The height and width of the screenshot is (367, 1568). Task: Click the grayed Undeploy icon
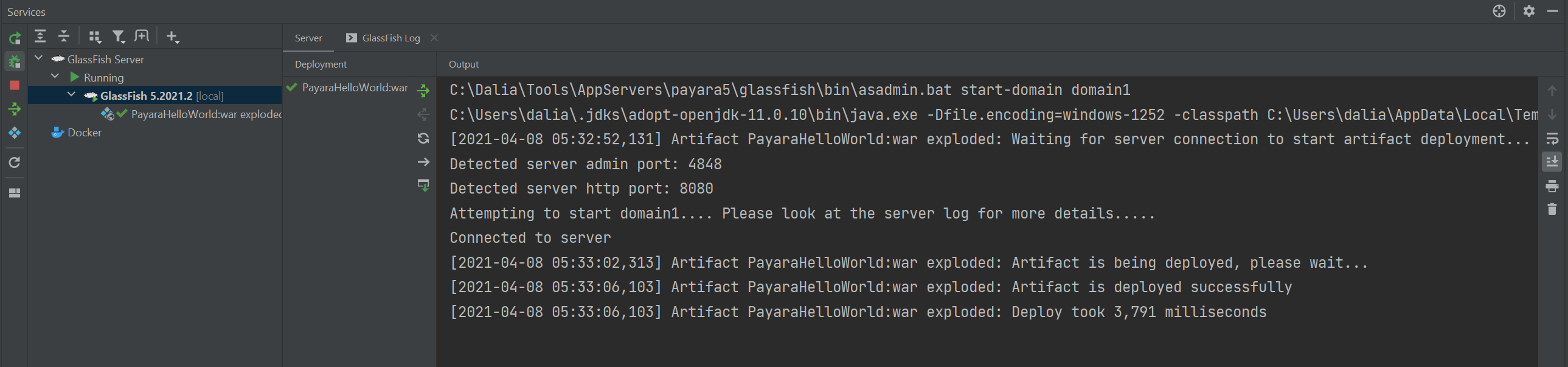pyautogui.click(x=424, y=114)
